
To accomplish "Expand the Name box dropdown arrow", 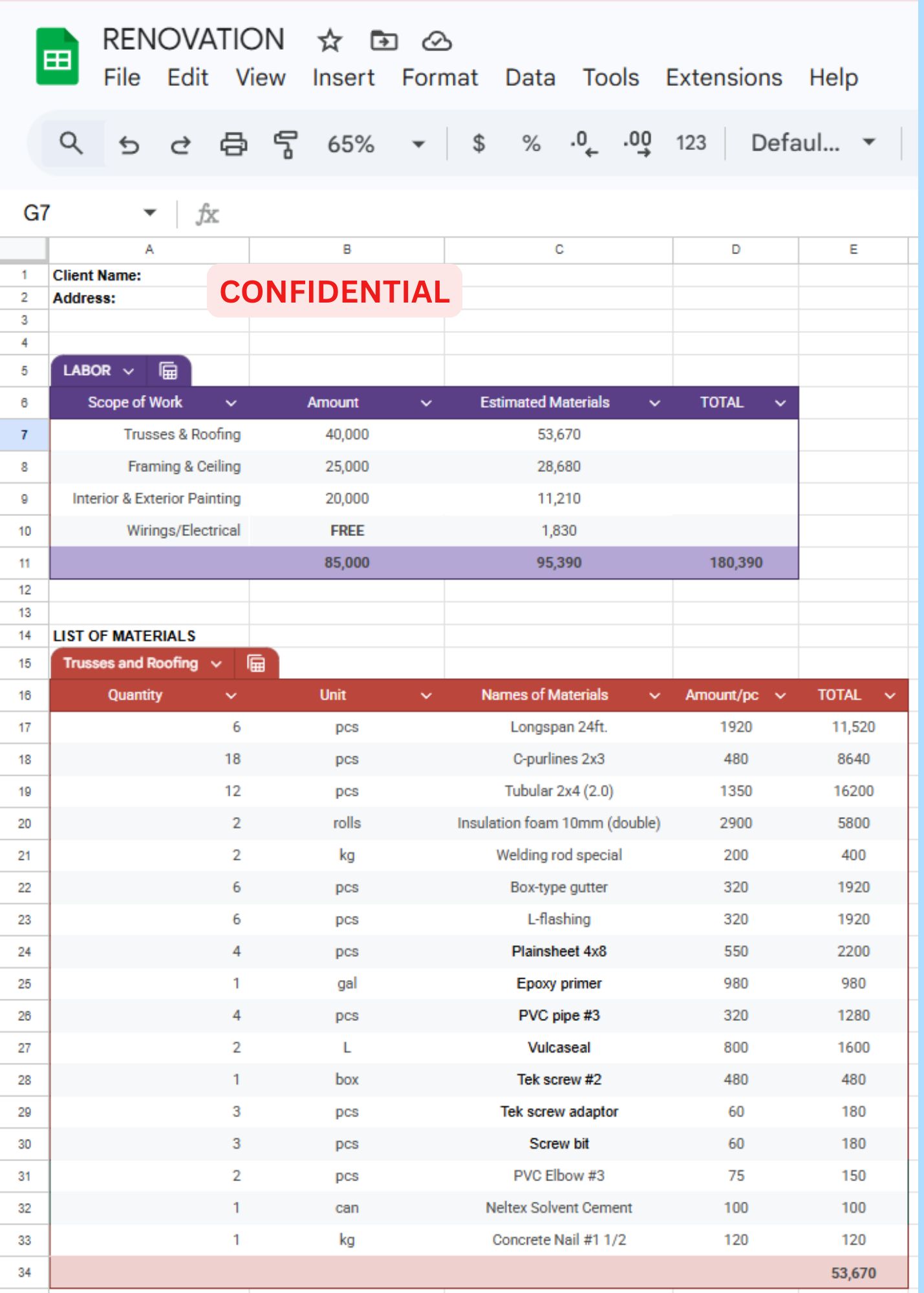I will [x=150, y=213].
